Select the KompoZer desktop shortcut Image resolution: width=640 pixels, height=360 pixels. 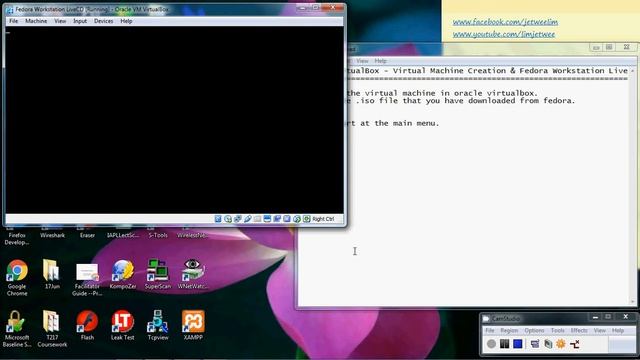tap(123, 275)
